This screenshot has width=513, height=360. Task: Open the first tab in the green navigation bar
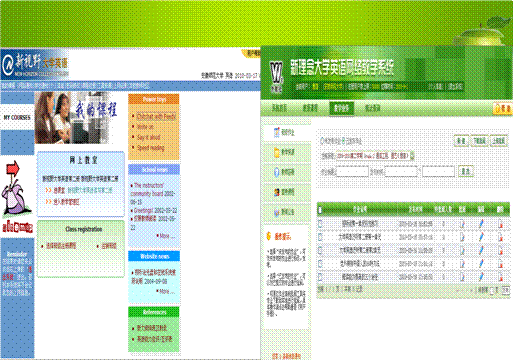click(x=279, y=108)
